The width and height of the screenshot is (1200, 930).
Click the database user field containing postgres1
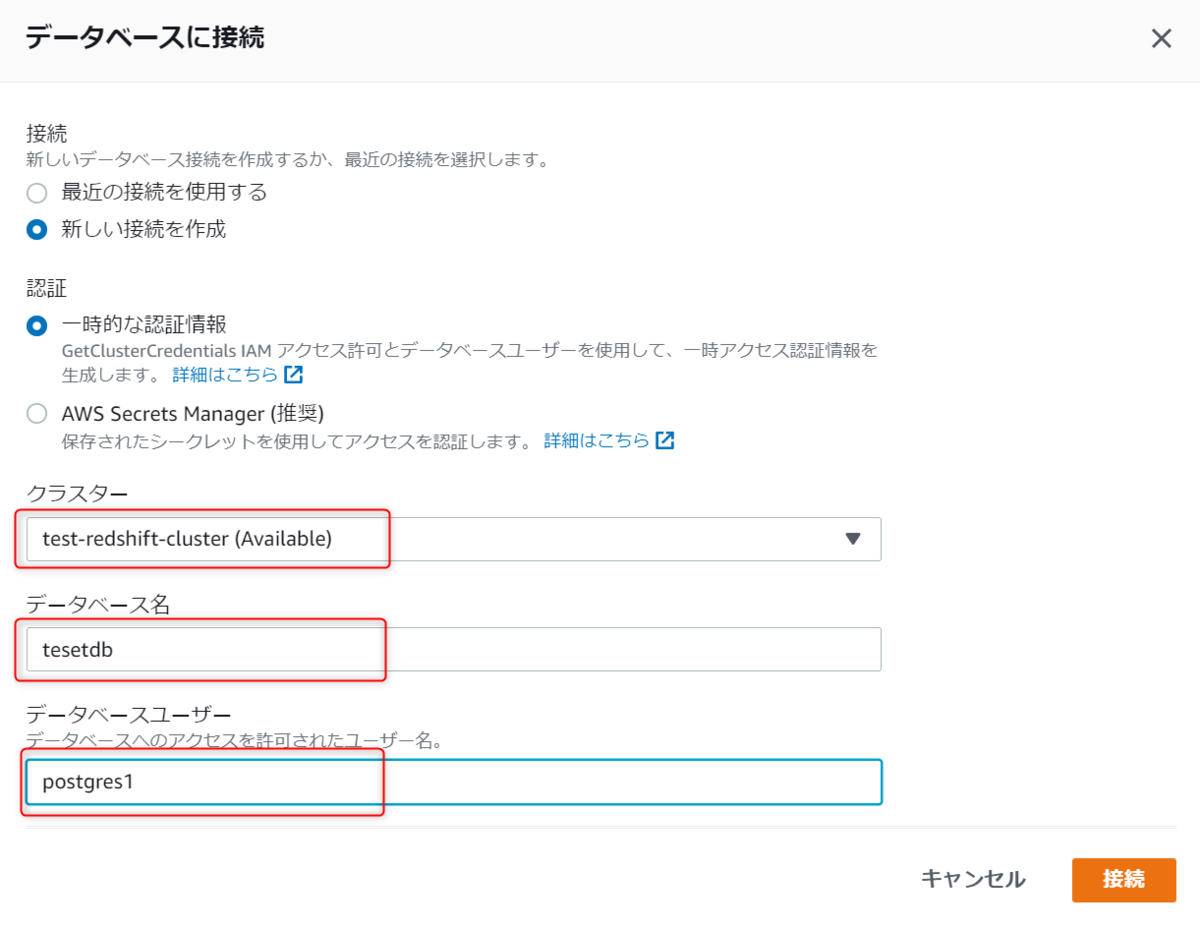click(x=454, y=782)
